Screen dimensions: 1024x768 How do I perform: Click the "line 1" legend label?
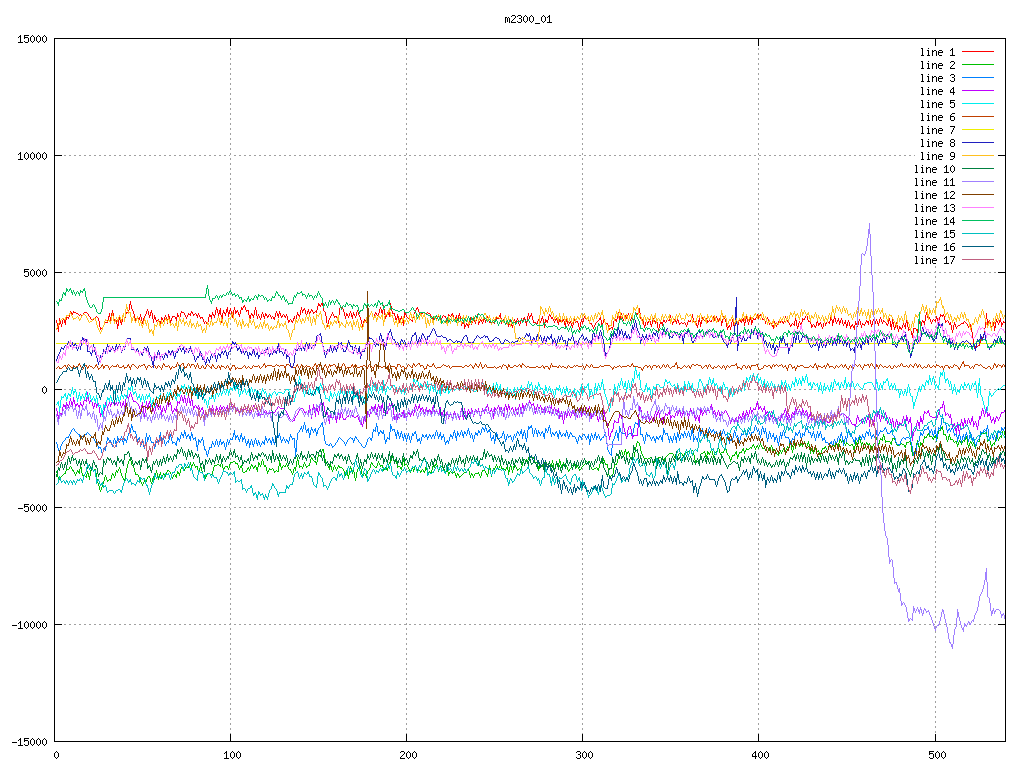[937, 52]
